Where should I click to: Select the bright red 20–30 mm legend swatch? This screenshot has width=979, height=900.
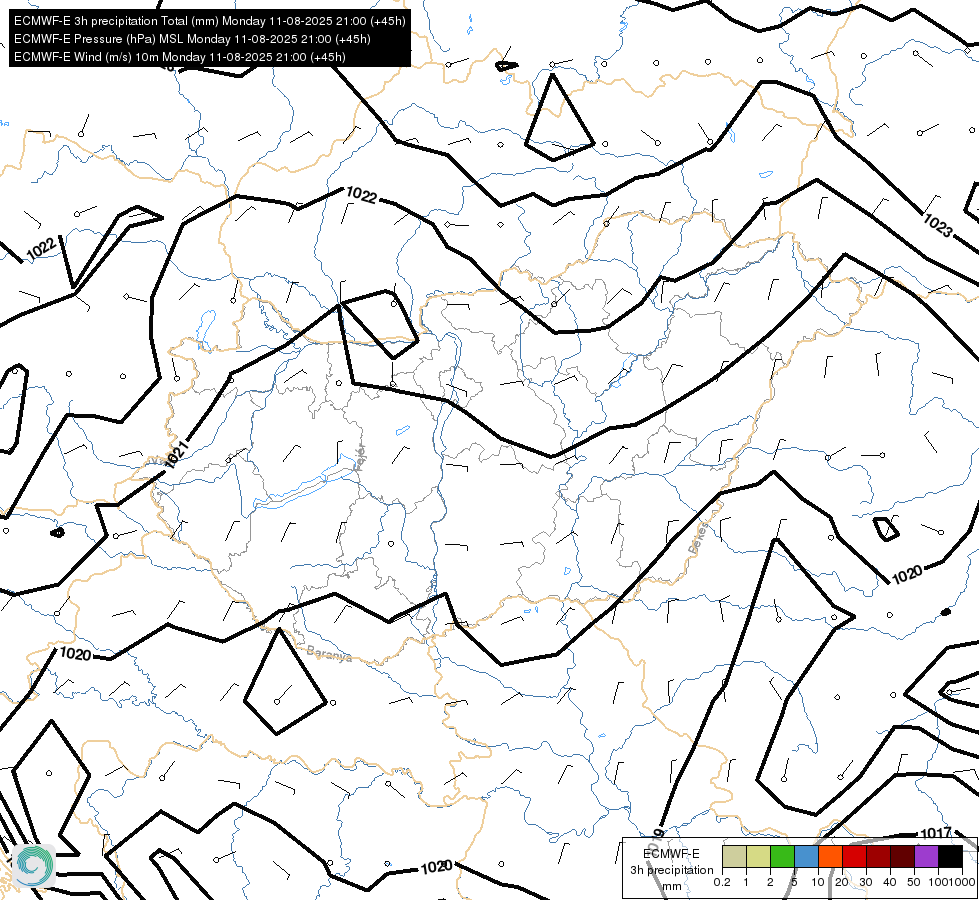[x=854, y=856]
